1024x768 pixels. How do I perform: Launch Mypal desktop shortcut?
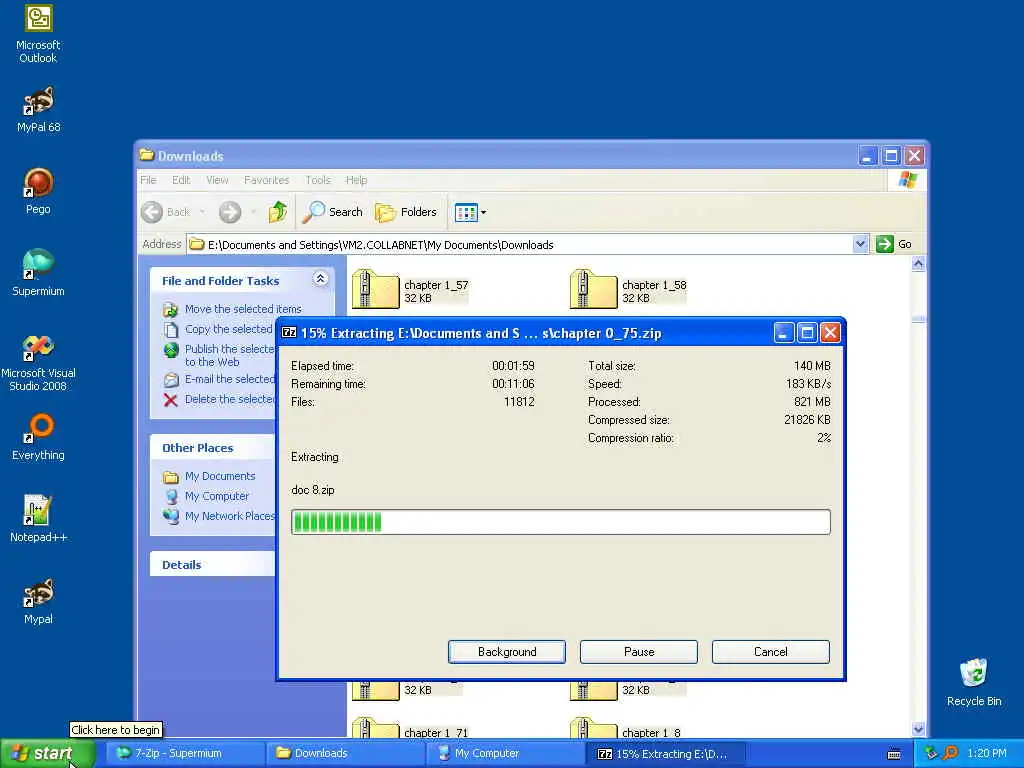point(38,601)
